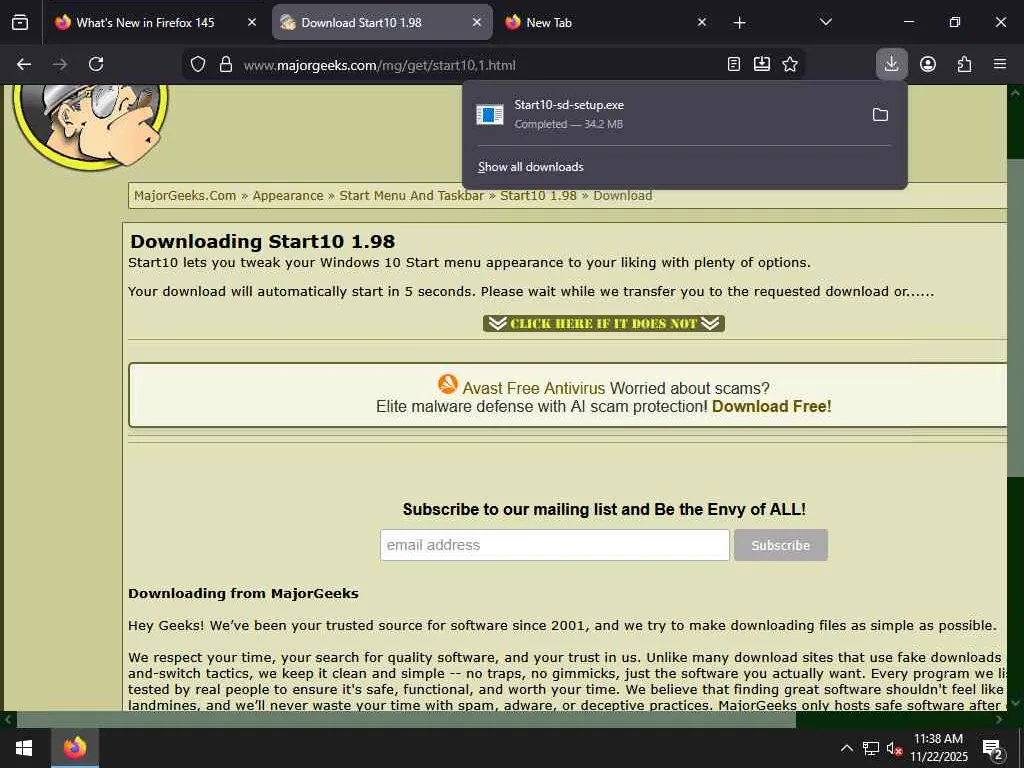Open Firefox account icon
The image size is (1024, 768).
928,64
